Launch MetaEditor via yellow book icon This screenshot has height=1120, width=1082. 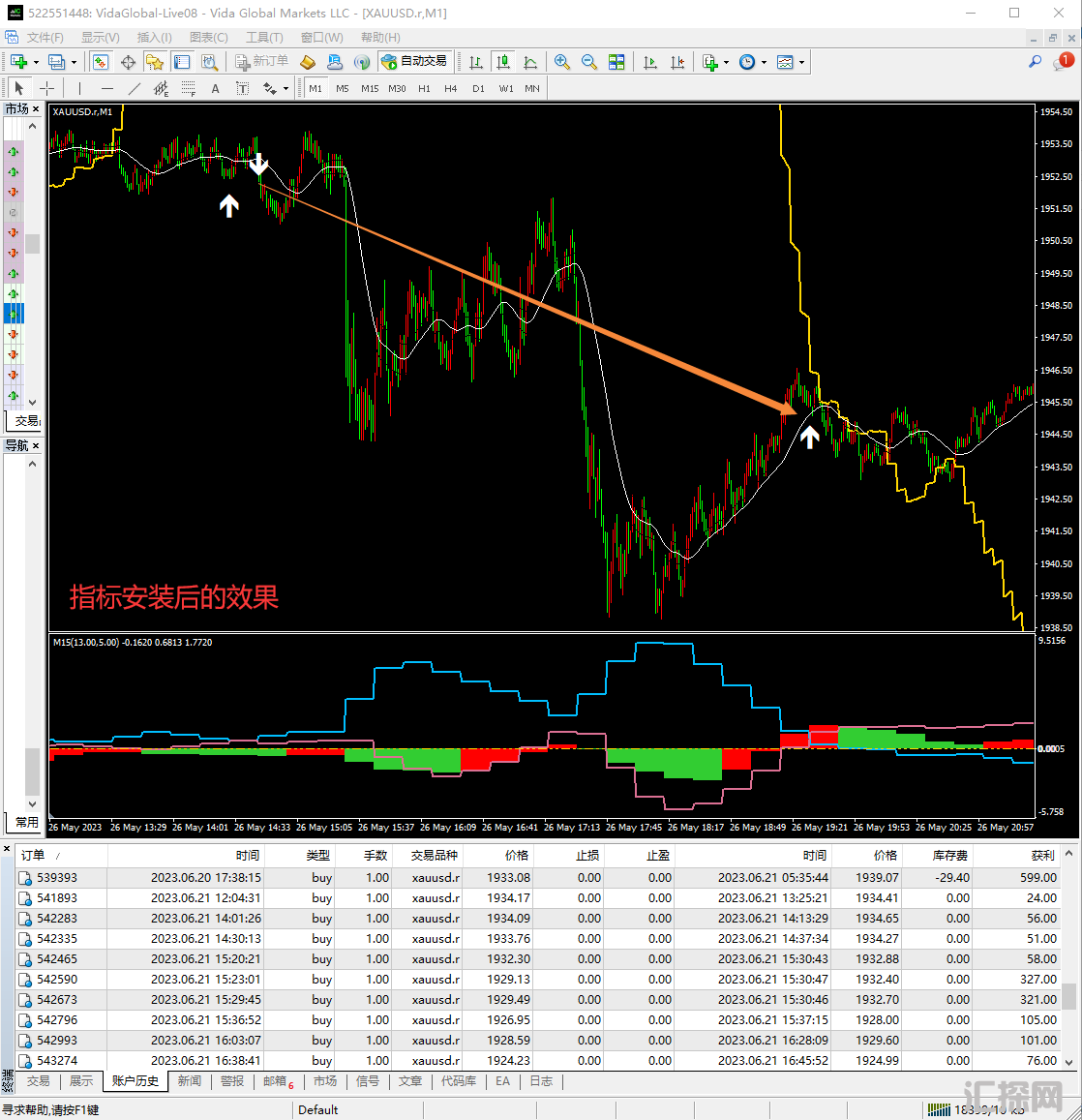pyautogui.click(x=308, y=62)
